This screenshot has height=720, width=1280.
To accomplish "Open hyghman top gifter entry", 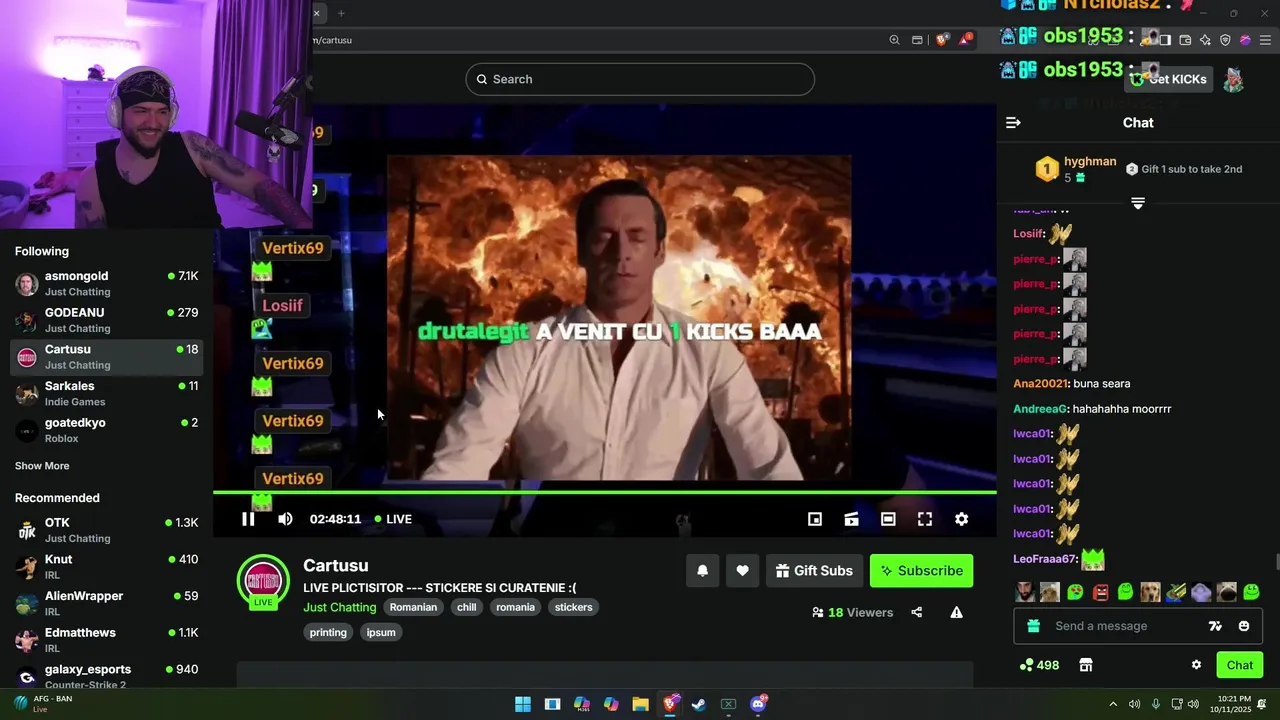I will [x=1076, y=169].
